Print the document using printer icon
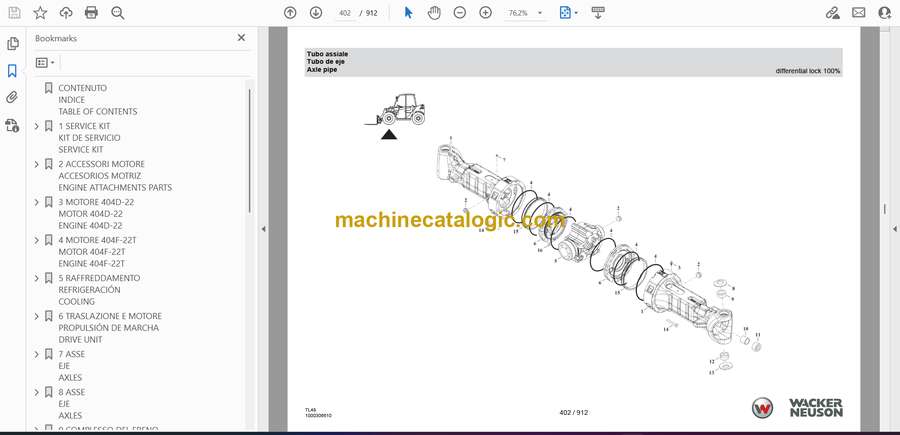 click(92, 13)
